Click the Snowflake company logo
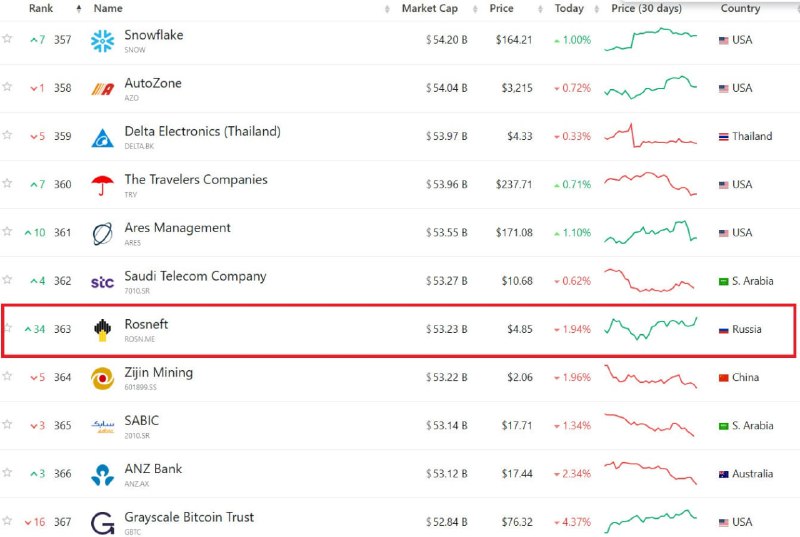Viewport: 800px width, 537px height. [103, 41]
